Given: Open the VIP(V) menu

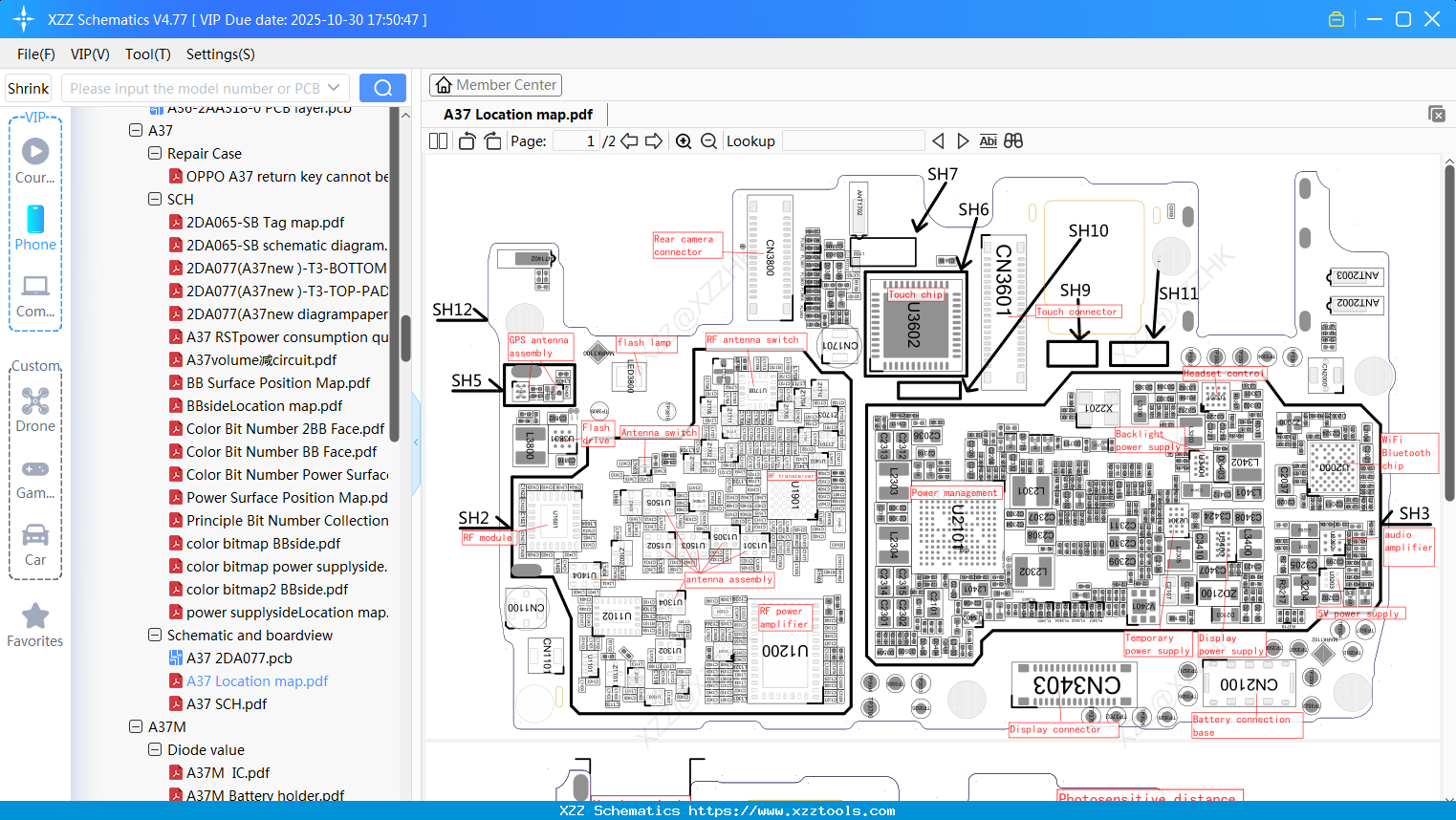Looking at the screenshot, I should [x=90, y=54].
